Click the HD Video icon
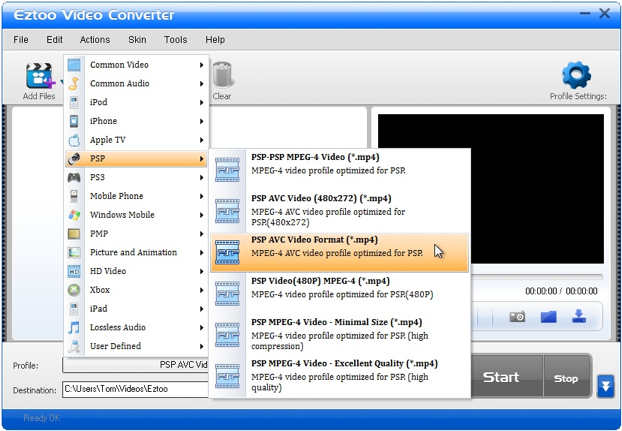 pyautogui.click(x=74, y=271)
